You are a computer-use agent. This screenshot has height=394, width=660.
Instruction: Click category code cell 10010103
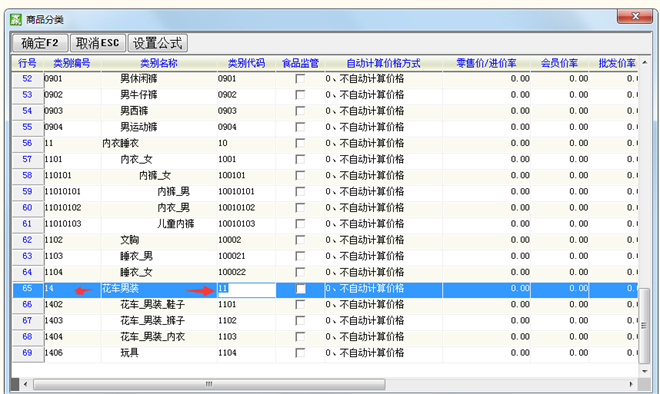pos(246,224)
